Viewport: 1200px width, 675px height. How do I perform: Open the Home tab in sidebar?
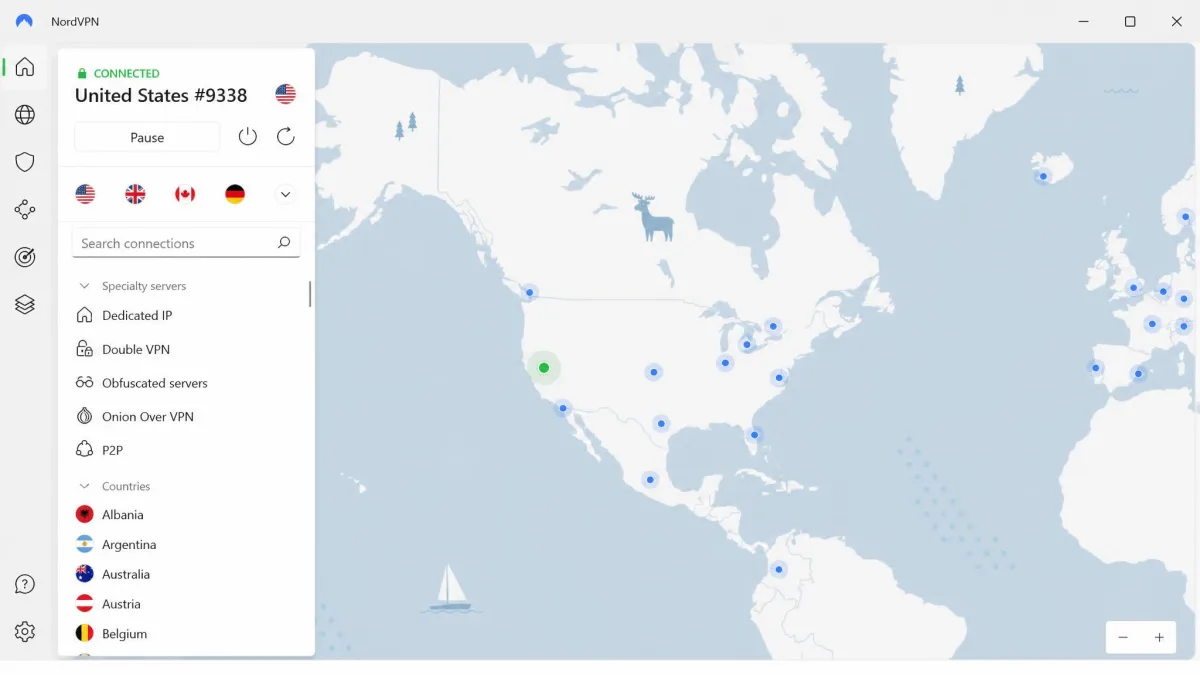point(25,67)
